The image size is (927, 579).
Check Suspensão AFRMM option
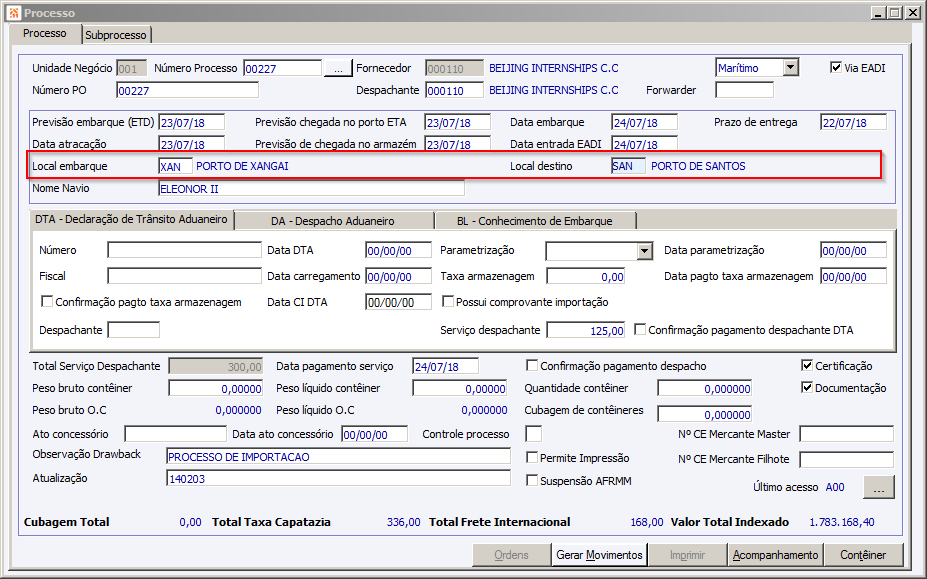(x=532, y=480)
